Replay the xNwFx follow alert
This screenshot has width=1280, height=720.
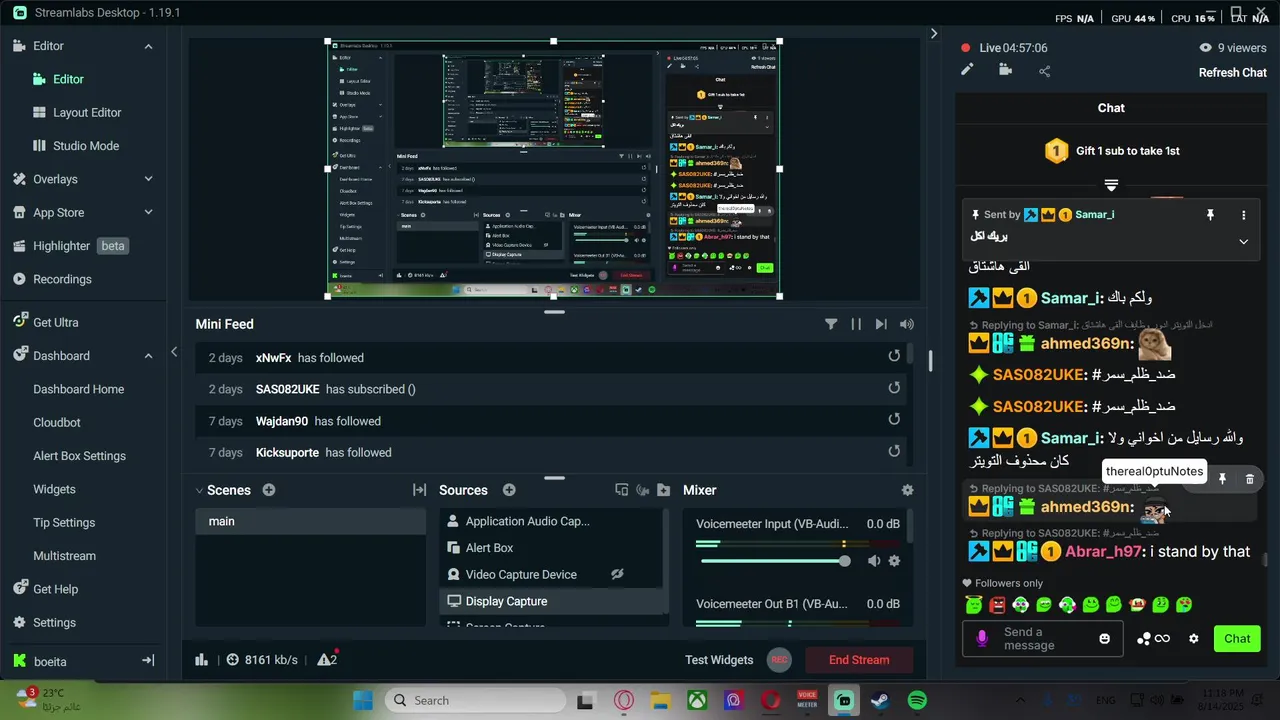pyautogui.click(x=894, y=357)
